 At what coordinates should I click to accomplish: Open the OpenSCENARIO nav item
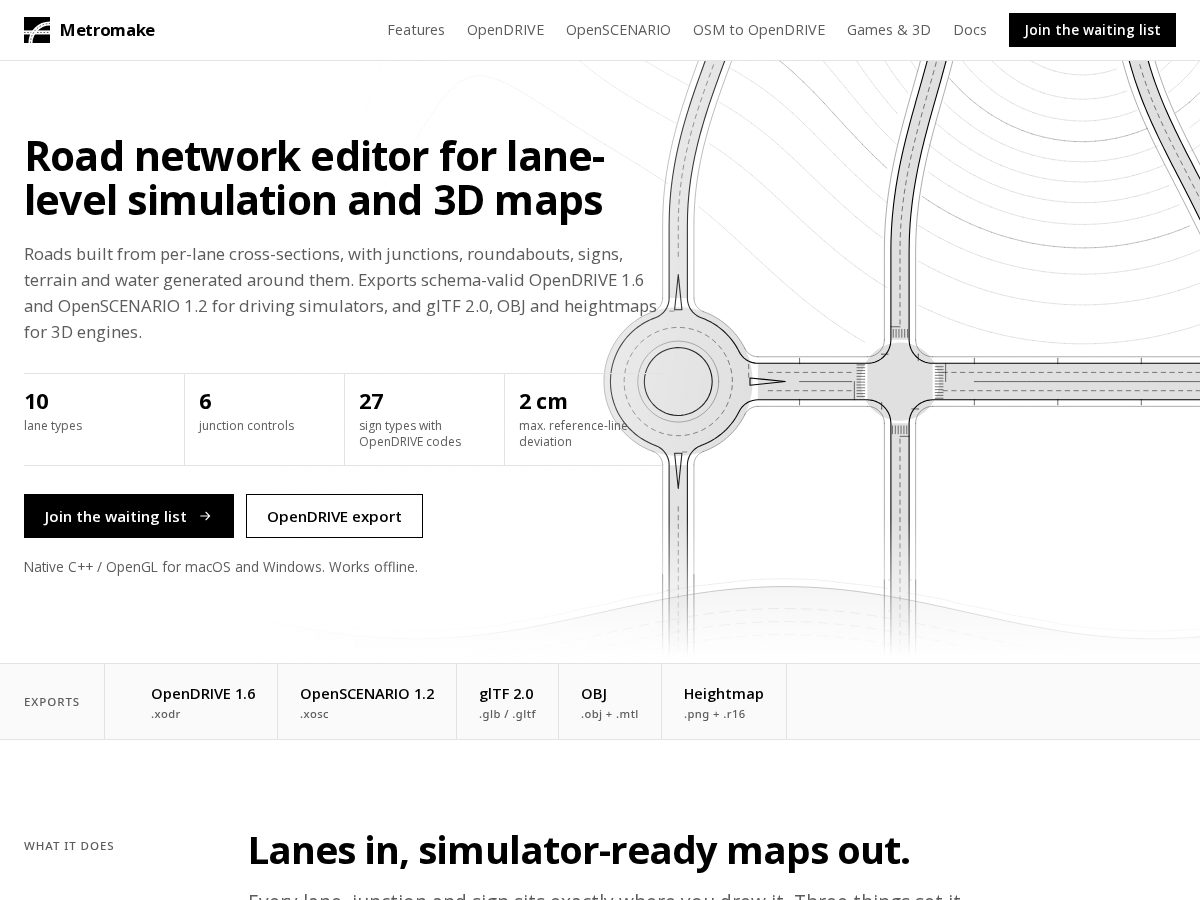(618, 30)
